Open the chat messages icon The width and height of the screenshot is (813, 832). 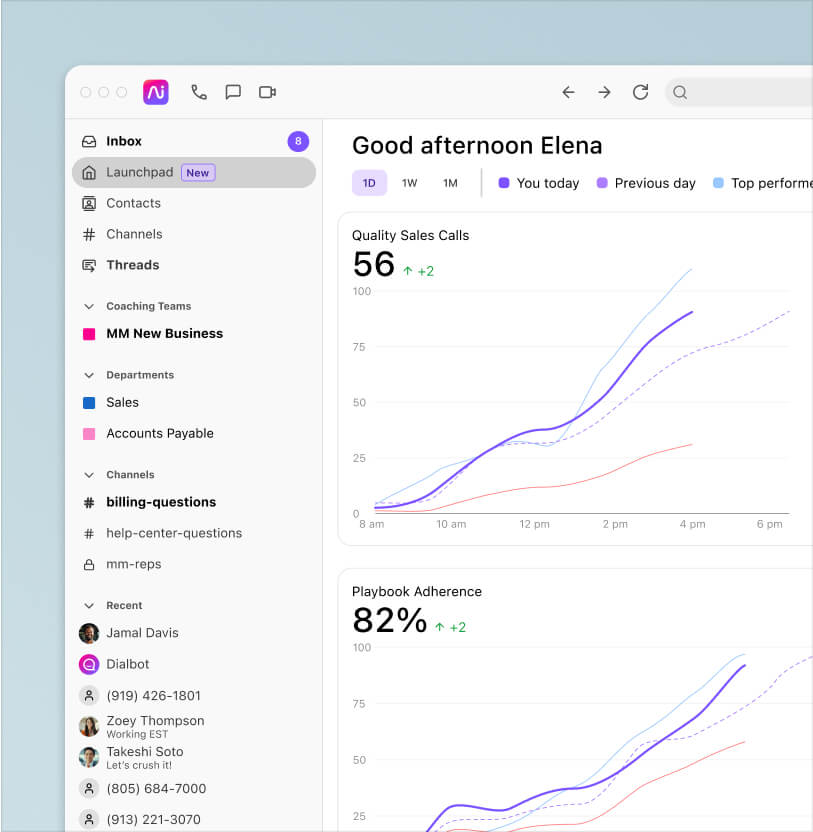pos(233,92)
